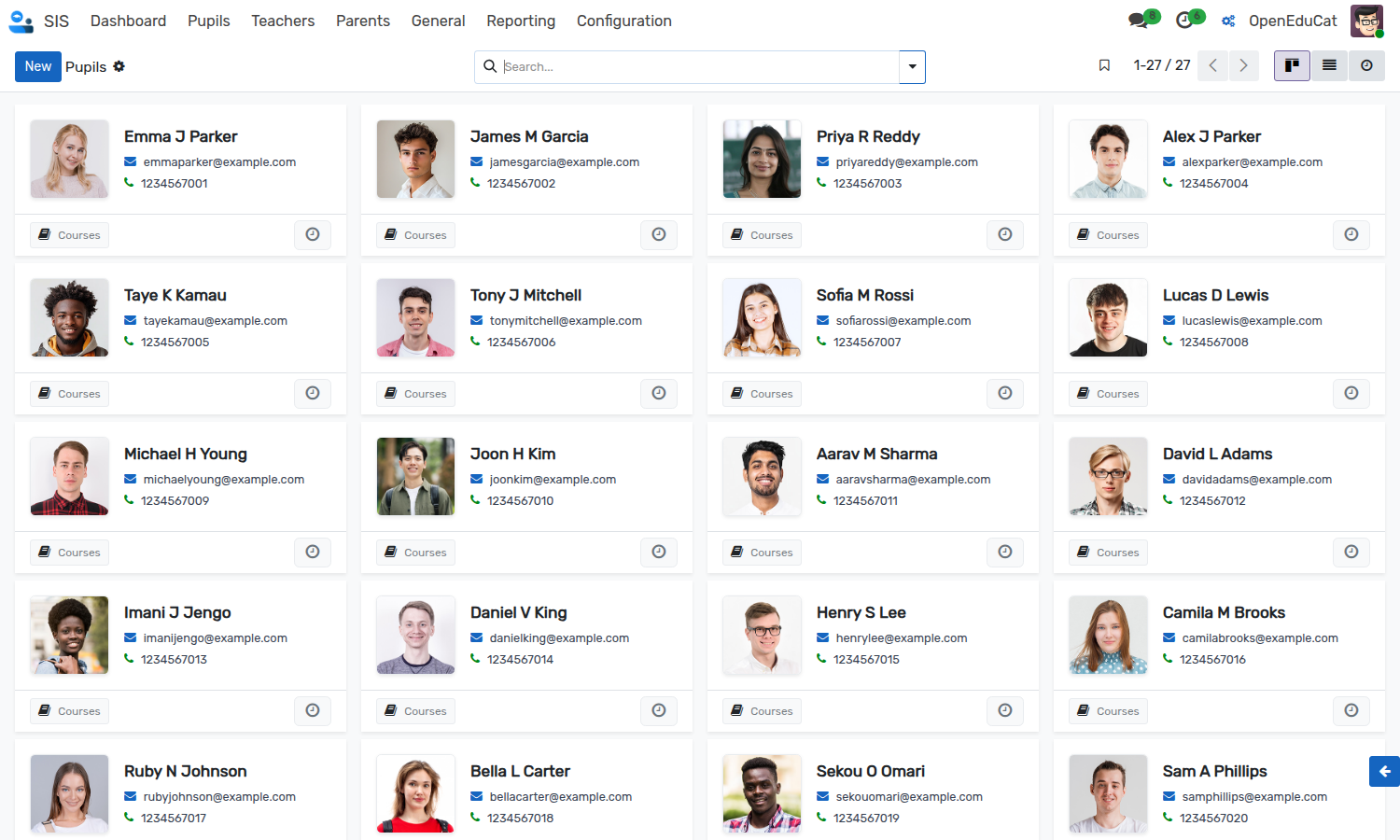
Task: Open the General menu
Action: [x=438, y=21]
